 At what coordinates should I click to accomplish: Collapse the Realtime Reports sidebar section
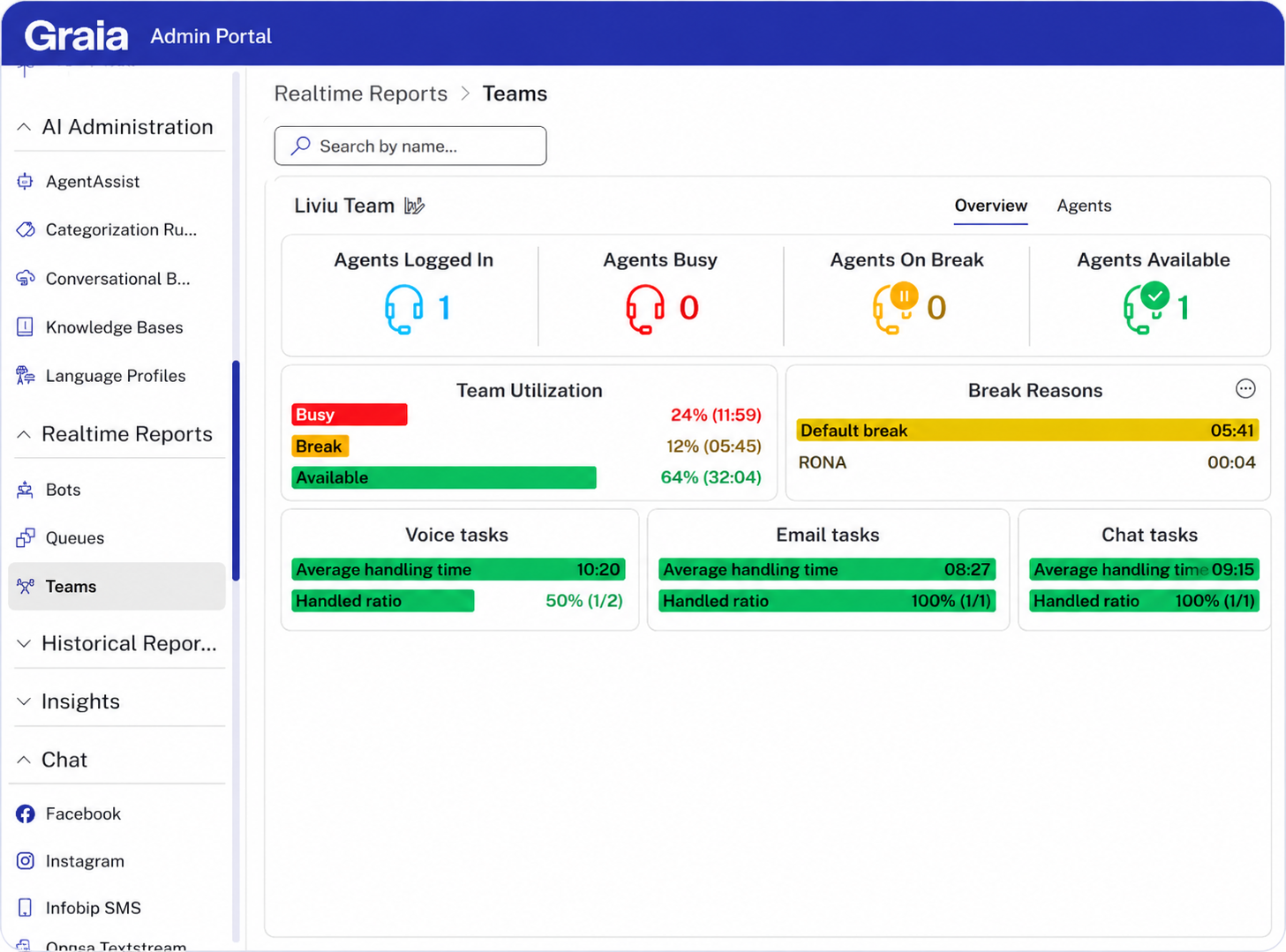pyautogui.click(x=24, y=434)
